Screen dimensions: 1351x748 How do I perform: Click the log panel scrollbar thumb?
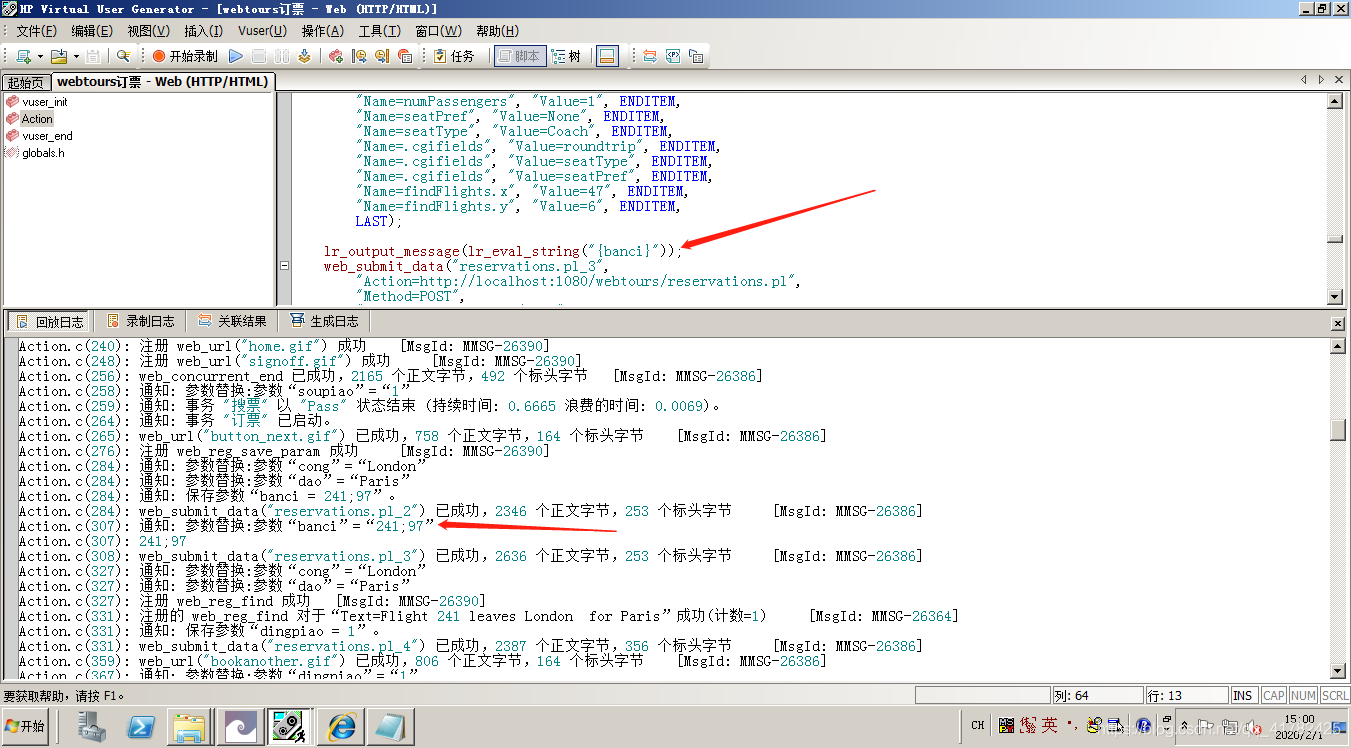1338,431
